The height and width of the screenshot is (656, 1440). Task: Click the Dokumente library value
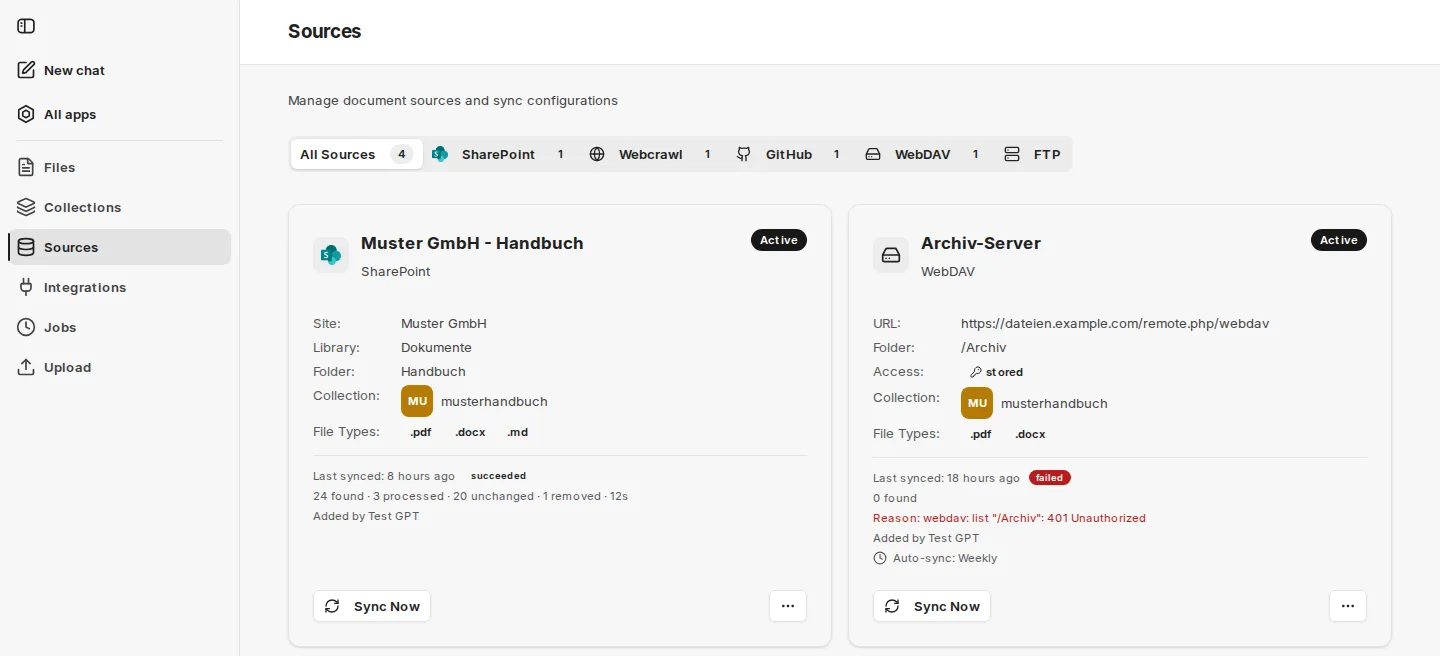[x=436, y=348]
